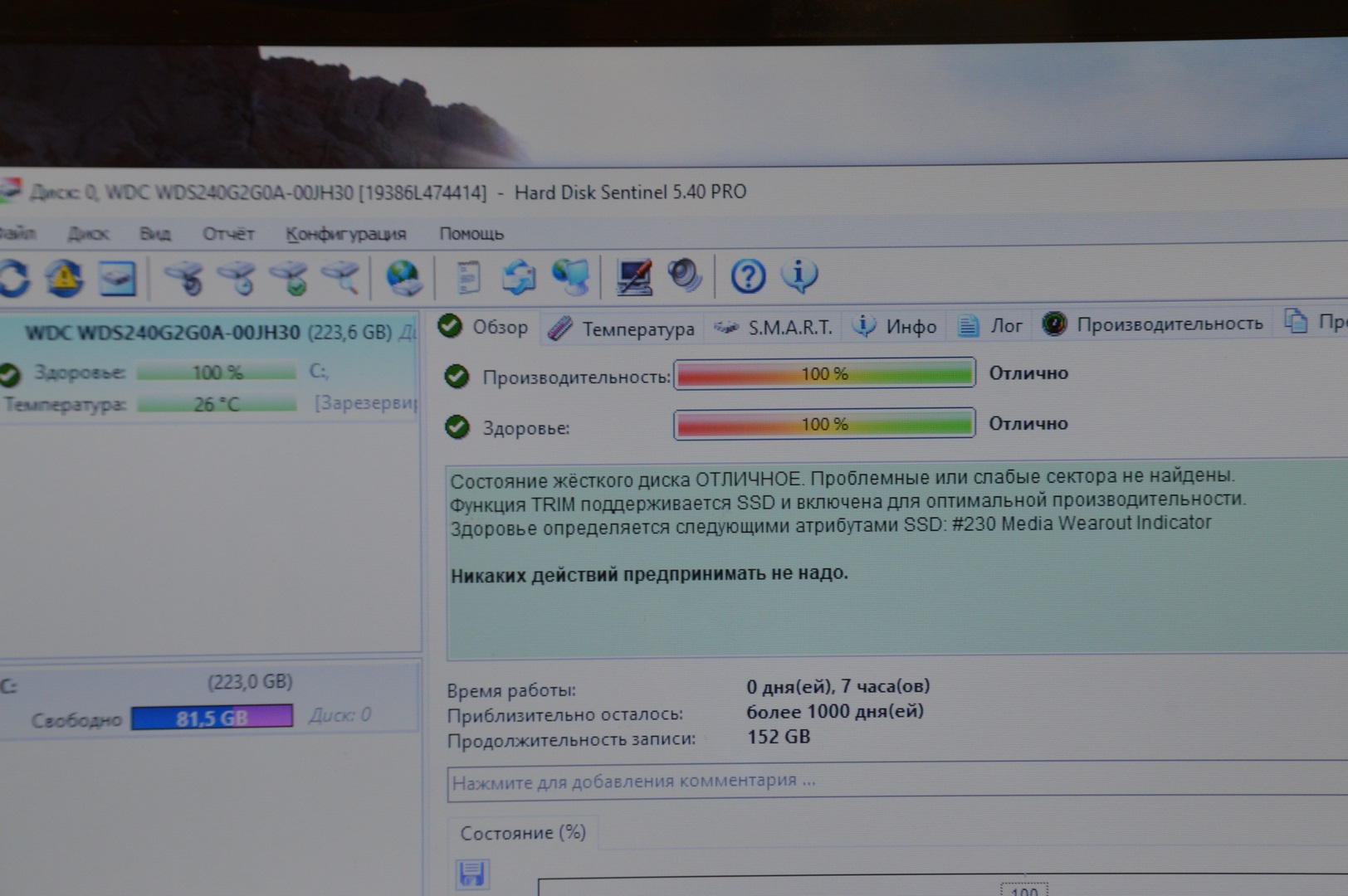Open the Конфигурация menu
This screenshot has width=1348, height=896.
[x=346, y=234]
